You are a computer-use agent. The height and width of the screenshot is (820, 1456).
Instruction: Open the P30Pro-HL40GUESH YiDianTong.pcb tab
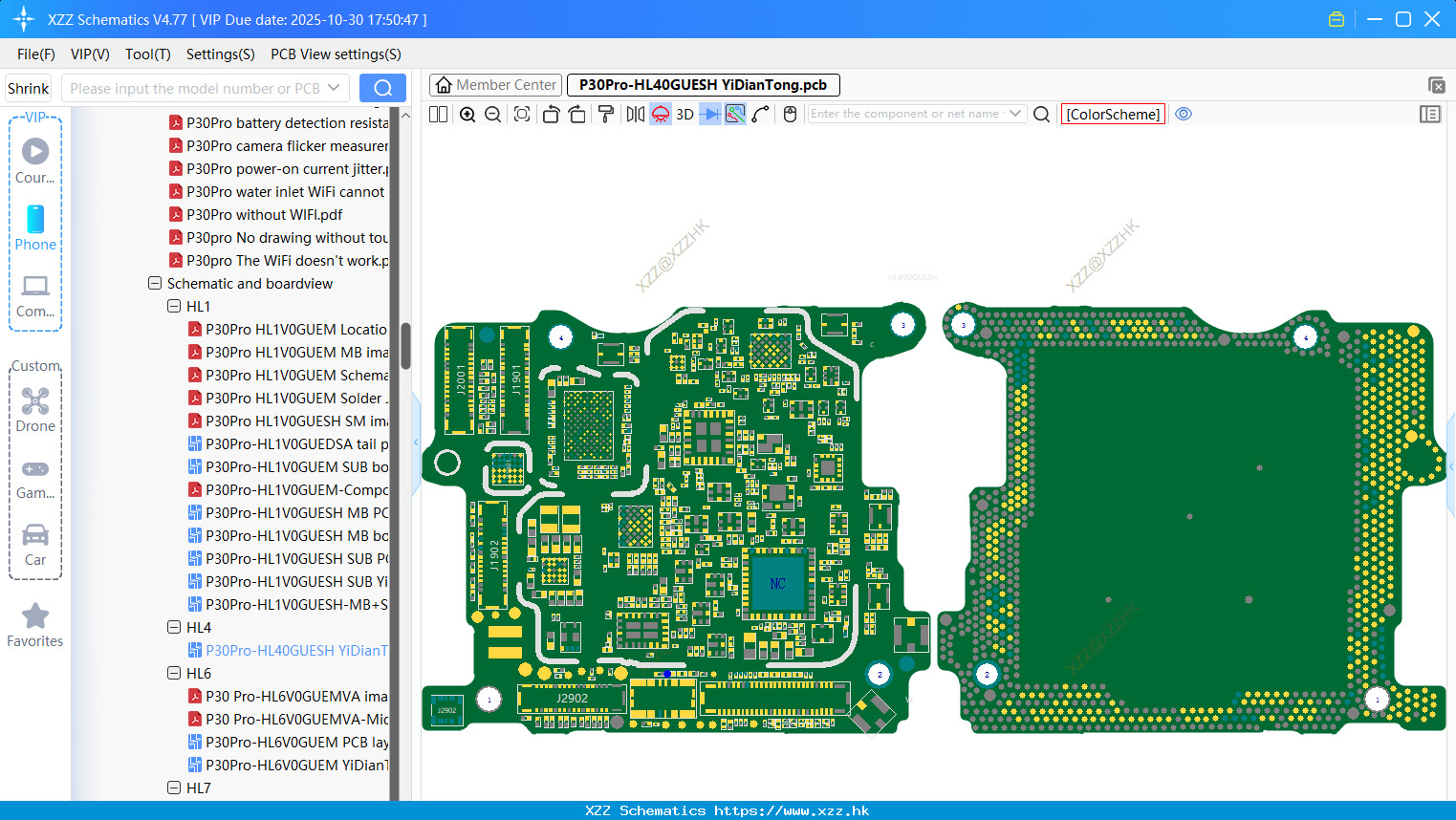(x=703, y=85)
